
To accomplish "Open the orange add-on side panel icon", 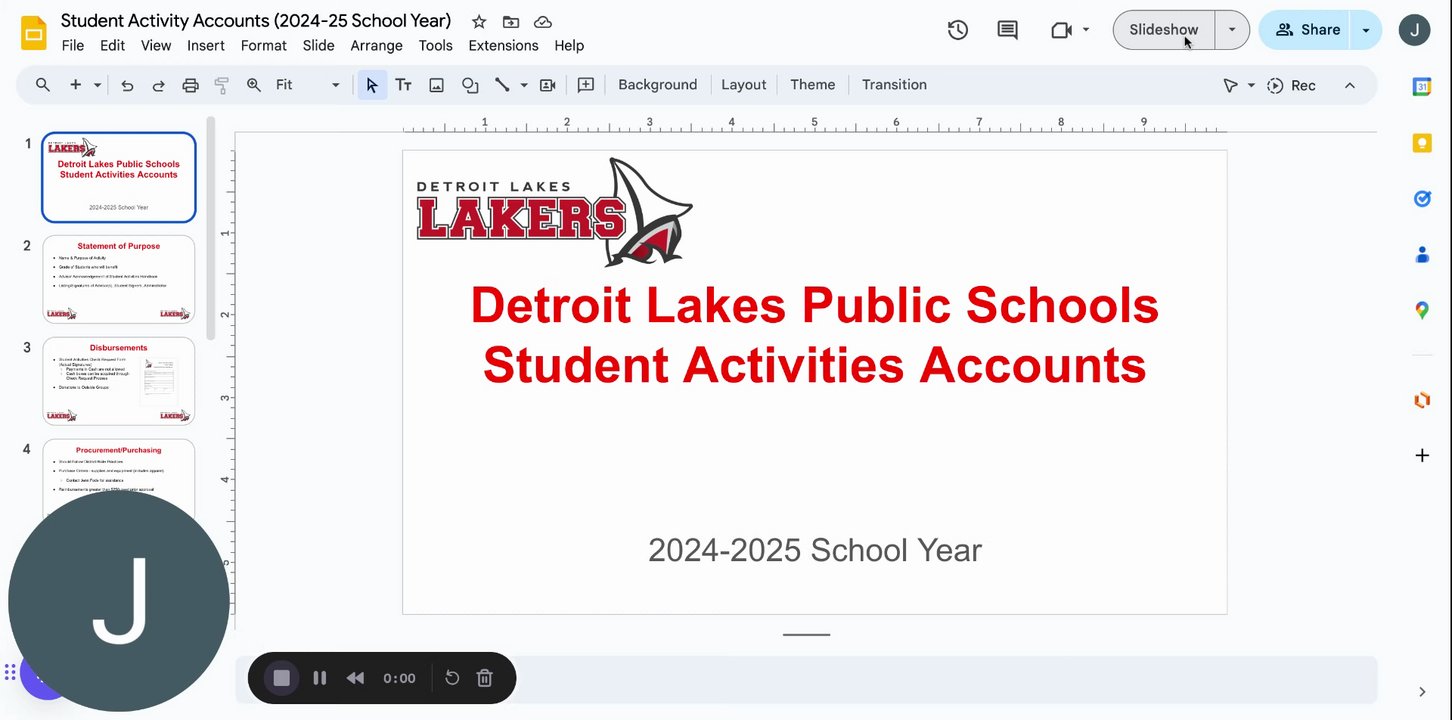I will (x=1422, y=400).
